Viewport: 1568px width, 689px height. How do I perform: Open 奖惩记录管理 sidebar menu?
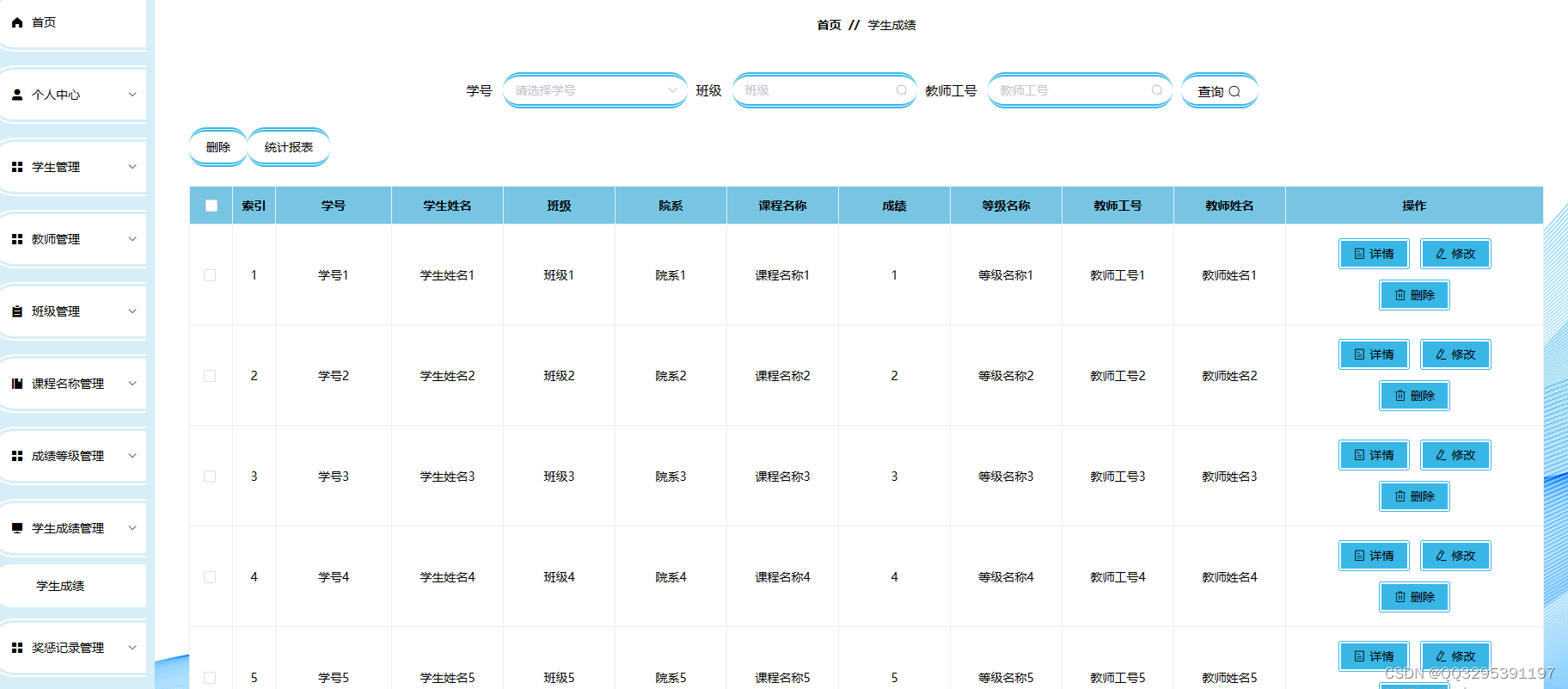coord(73,648)
